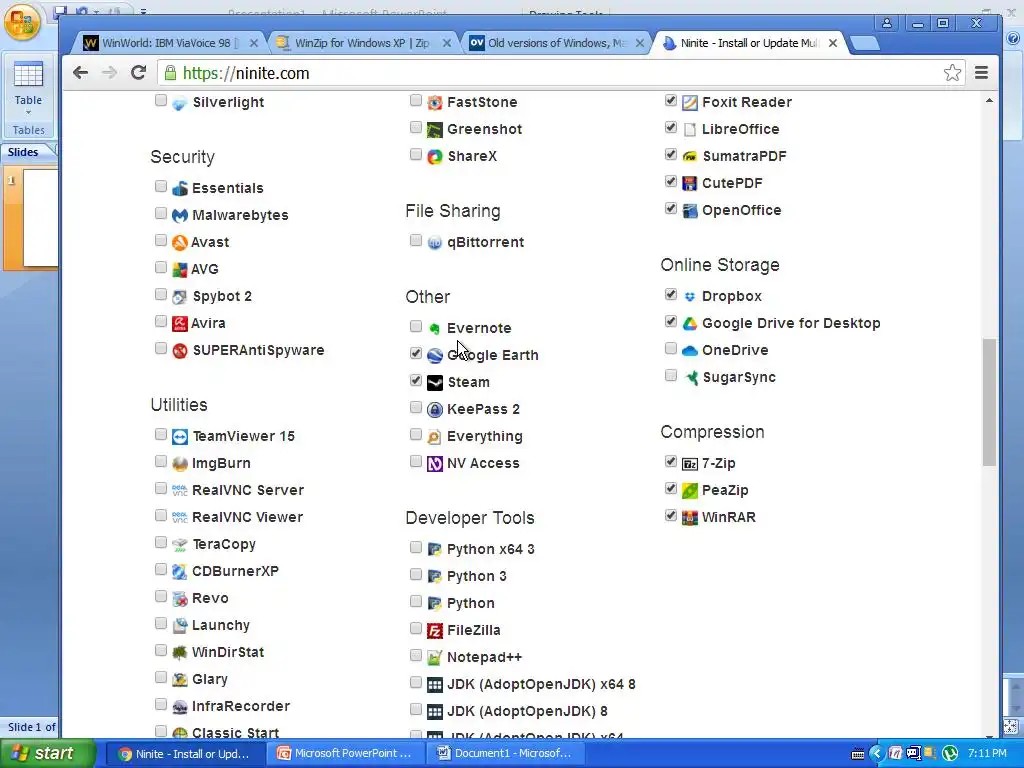Click the Greenshot icon
Screen dimensions: 1024x768
pos(435,129)
